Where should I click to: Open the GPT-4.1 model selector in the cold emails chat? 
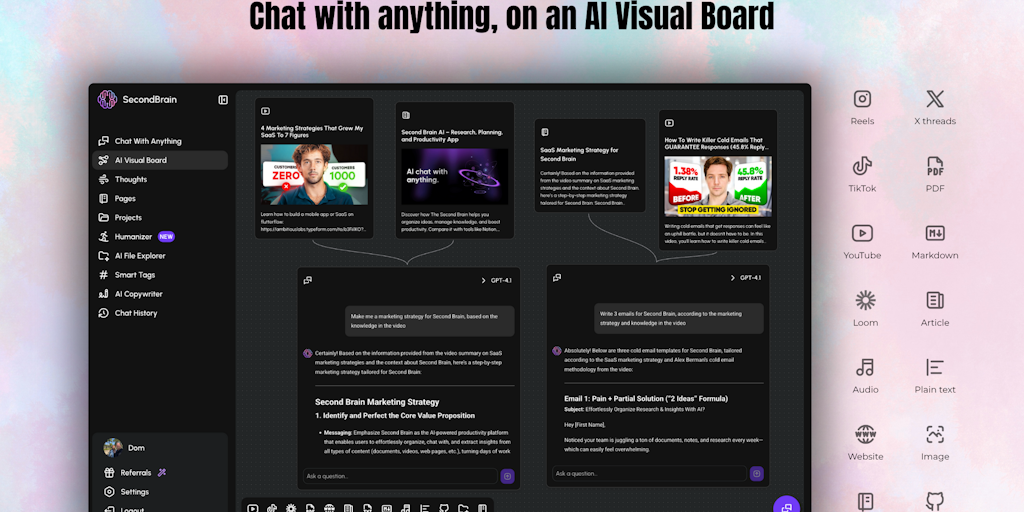745,278
